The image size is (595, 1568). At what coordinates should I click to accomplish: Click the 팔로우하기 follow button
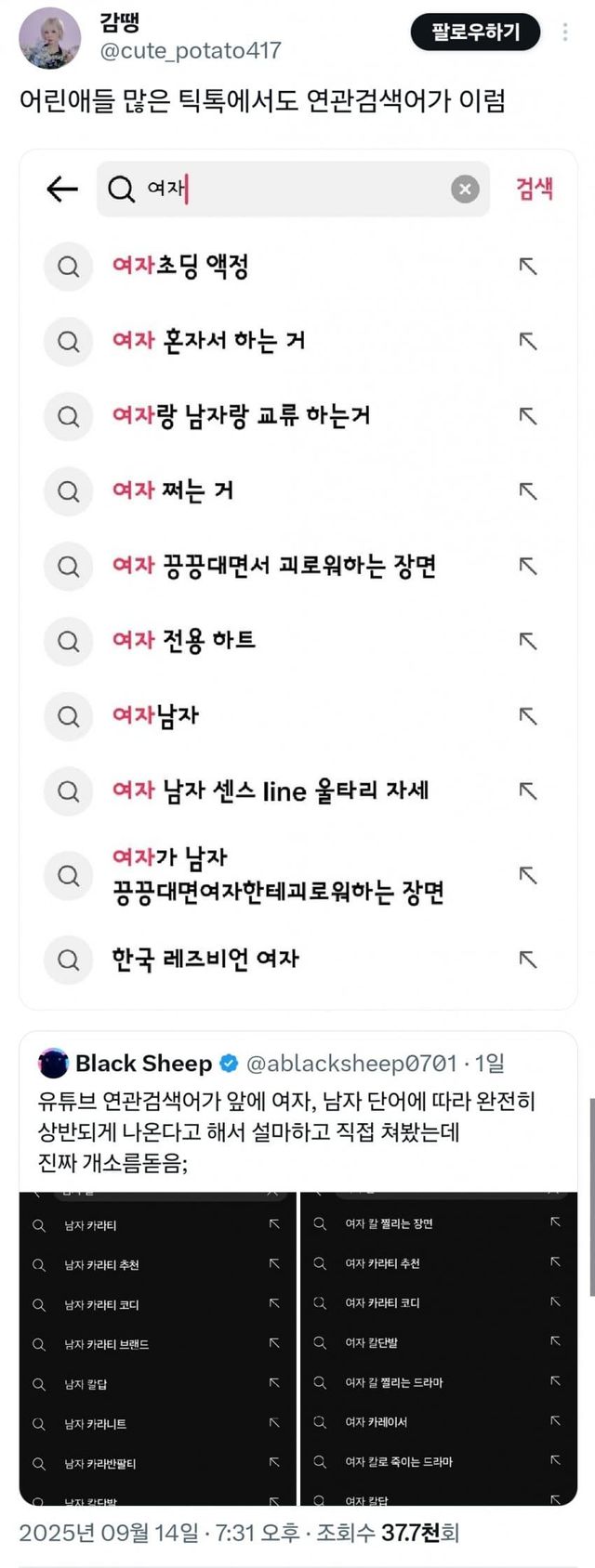(x=475, y=33)
